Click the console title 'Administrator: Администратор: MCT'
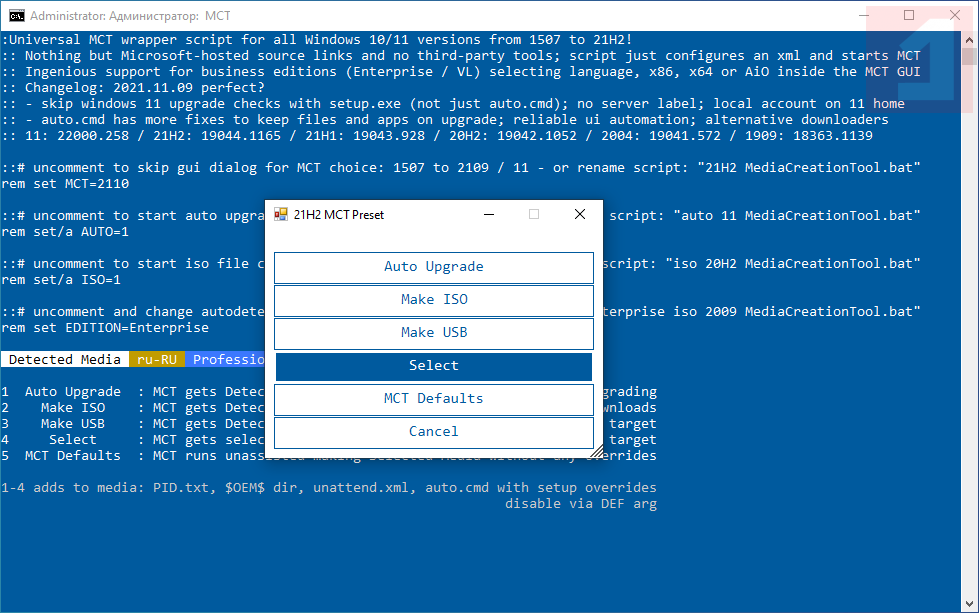This screenshot has height=613, width=979. (130, 16)
